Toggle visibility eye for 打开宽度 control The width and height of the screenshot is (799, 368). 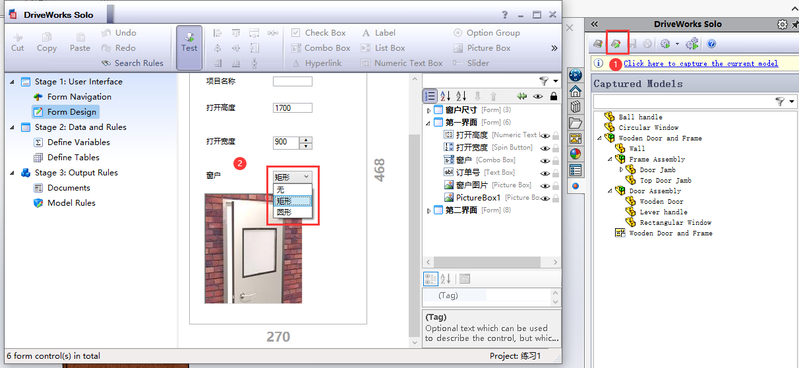[545, 148]
